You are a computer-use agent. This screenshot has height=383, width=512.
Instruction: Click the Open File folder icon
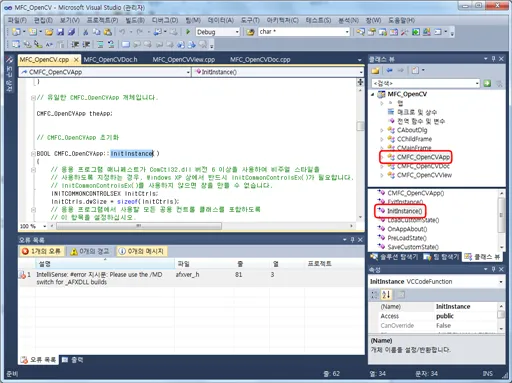[49, 32]
